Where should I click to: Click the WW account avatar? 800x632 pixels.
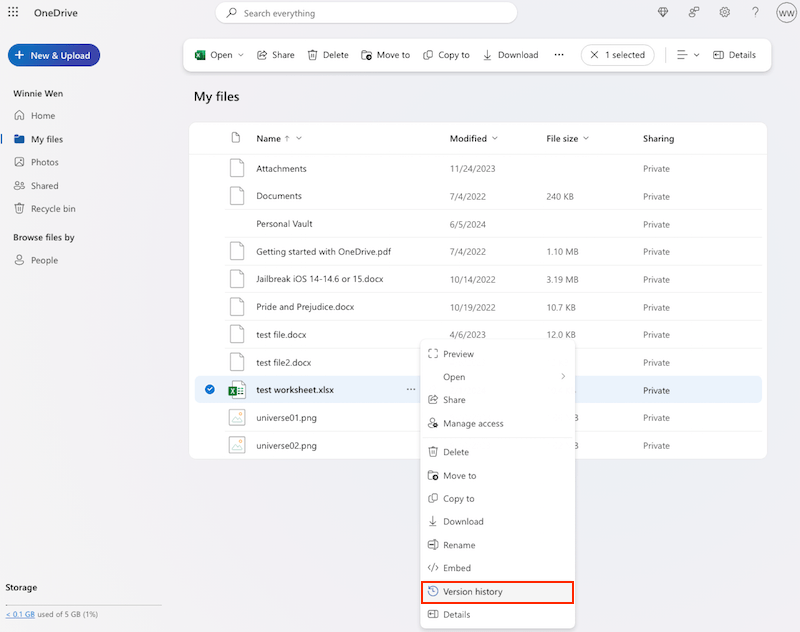[786, 12]
